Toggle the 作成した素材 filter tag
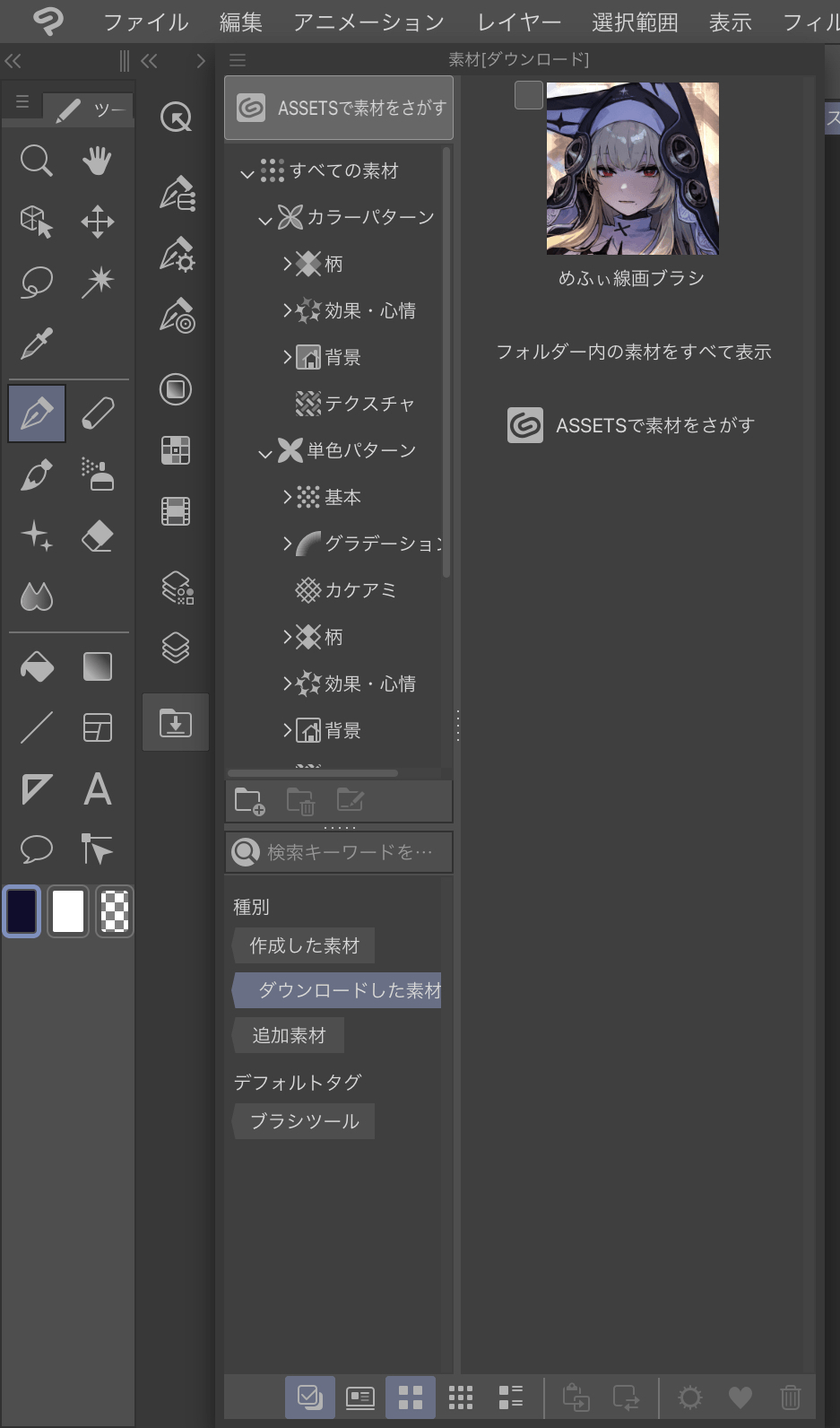Viewport: 840px width, 1428px height. click(x=303, y=945)
